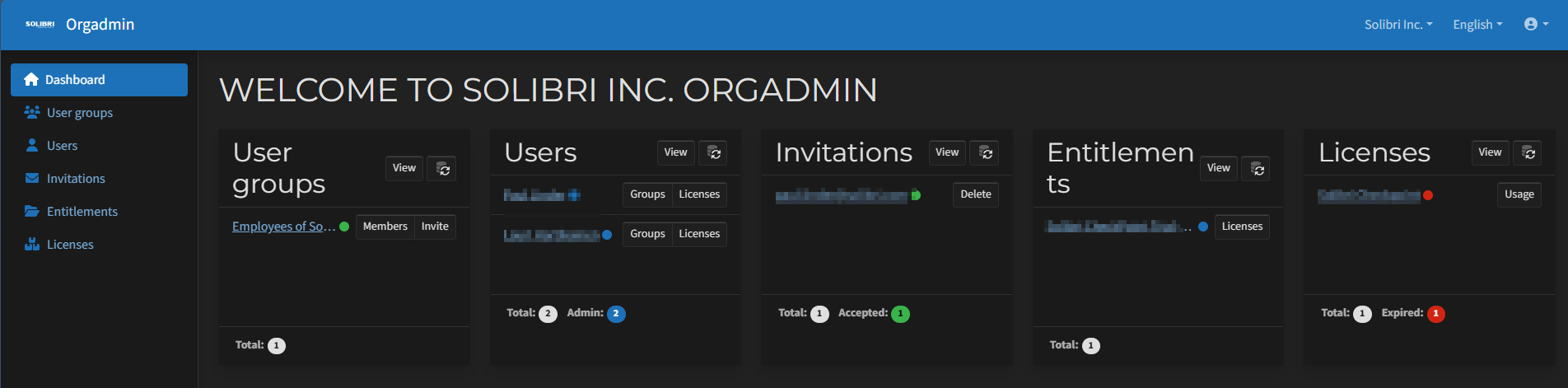The image size is (1568, 388).
Task: Click the blue status dot on entitlement row
Action: pyautogui.click(x=1203, y=227)
